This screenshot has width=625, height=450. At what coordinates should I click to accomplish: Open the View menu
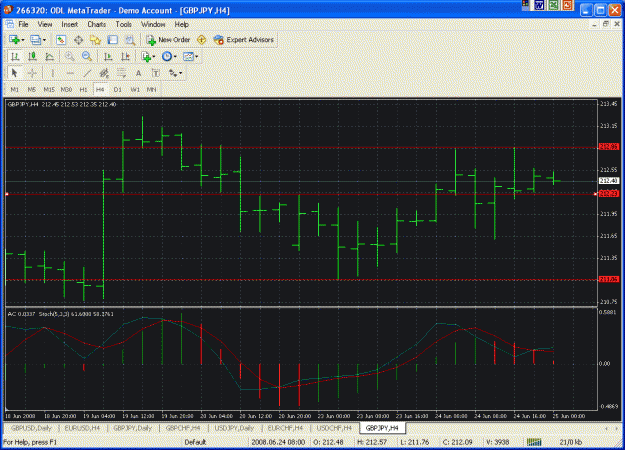click(x=45, y=24)
